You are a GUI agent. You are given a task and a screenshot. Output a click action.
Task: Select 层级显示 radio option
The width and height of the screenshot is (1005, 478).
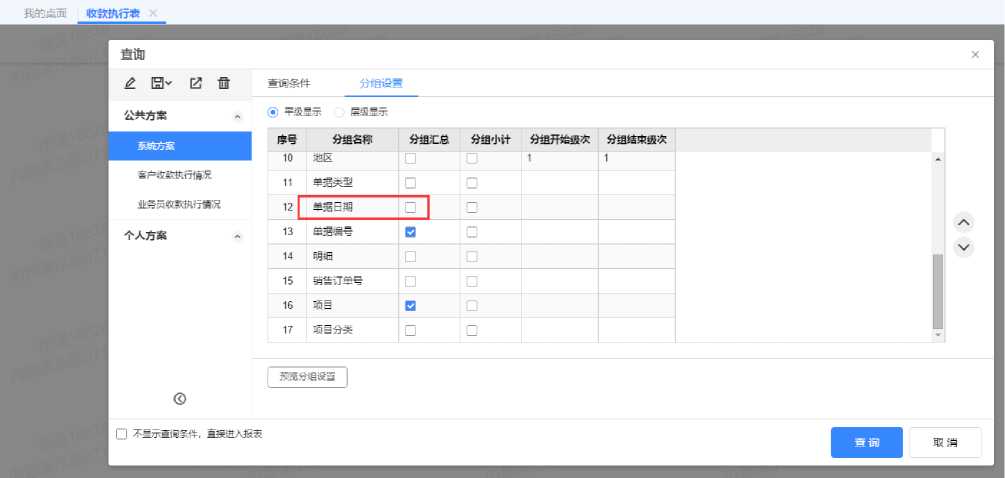(340, 111)
